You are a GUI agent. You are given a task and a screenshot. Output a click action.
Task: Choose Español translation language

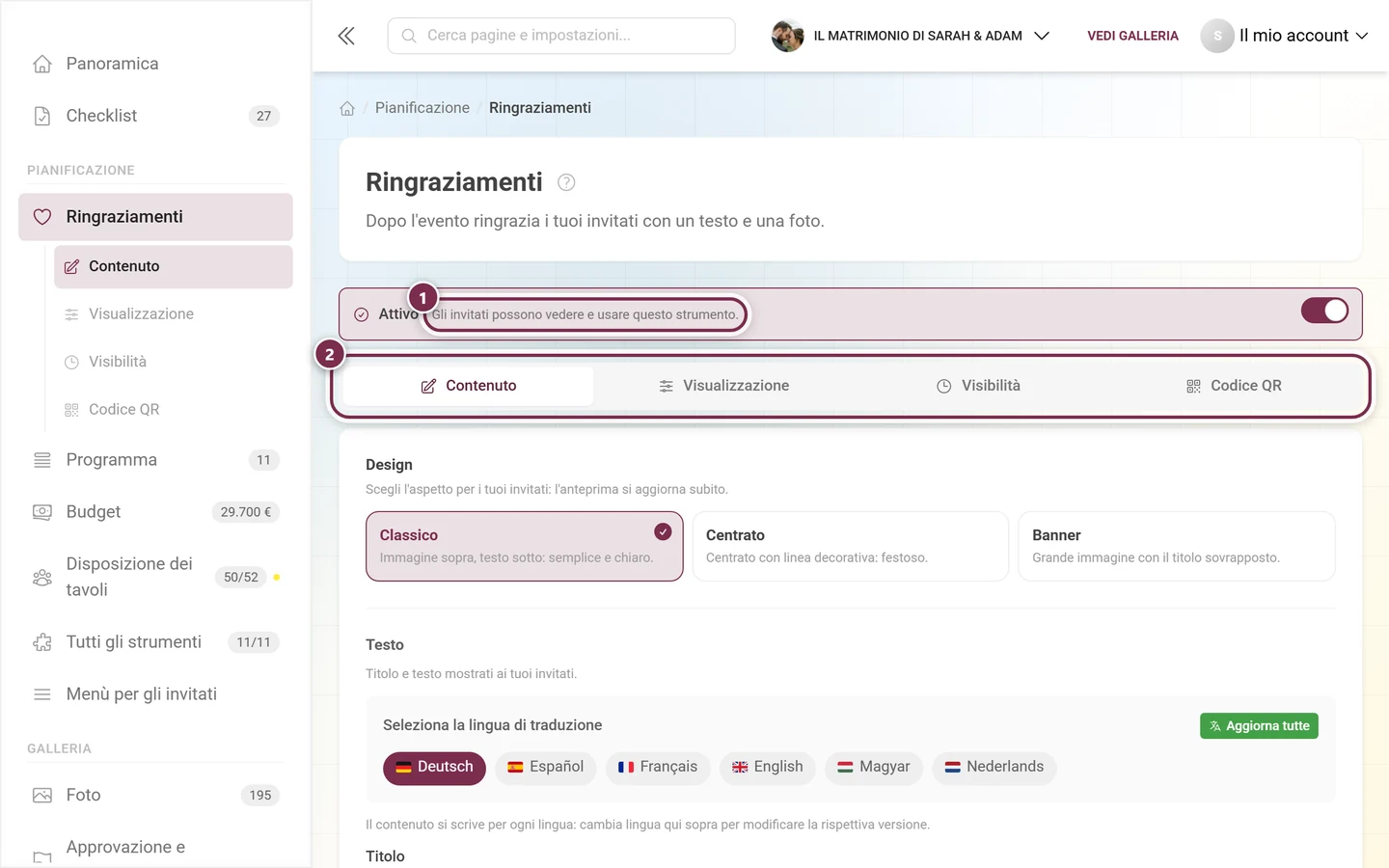click(x=546, y=768)
